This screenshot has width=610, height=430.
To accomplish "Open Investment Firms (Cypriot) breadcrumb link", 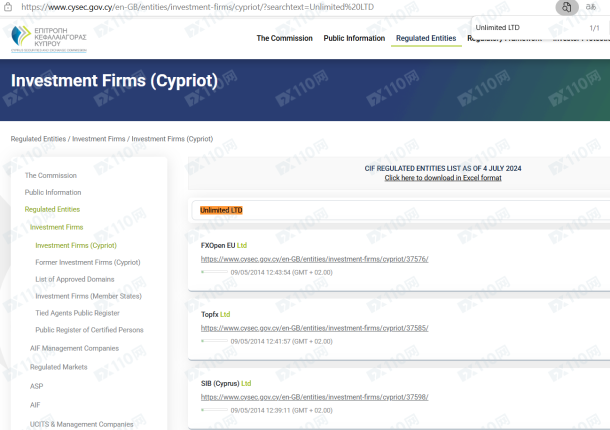I will click(172, 139).
